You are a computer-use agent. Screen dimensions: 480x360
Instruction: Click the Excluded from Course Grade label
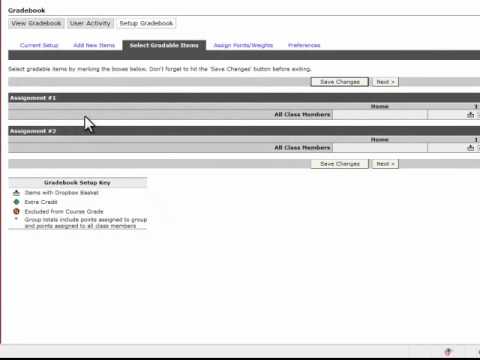tap(64, 212)
